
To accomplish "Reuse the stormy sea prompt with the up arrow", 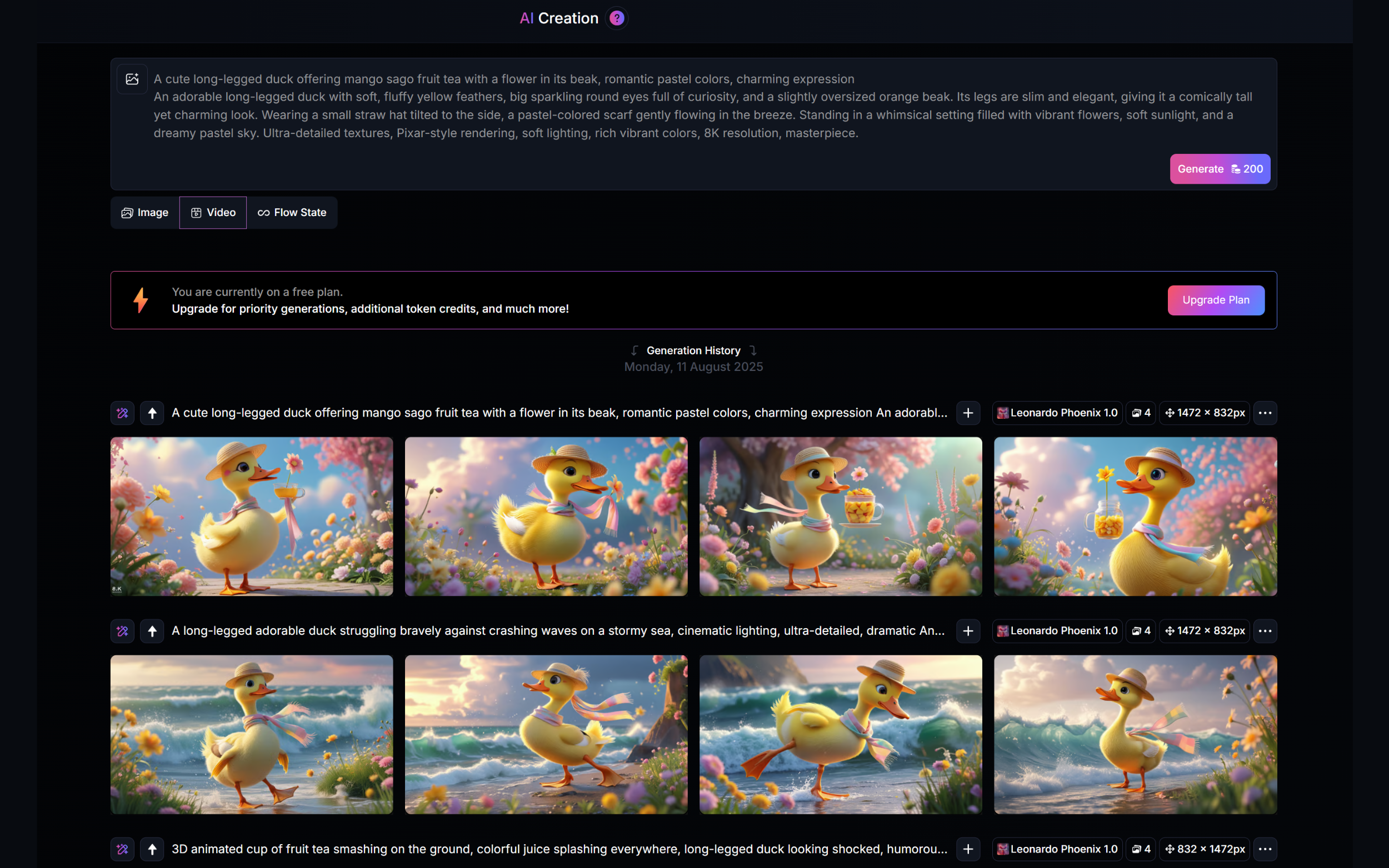I will [x=152, y=631].
